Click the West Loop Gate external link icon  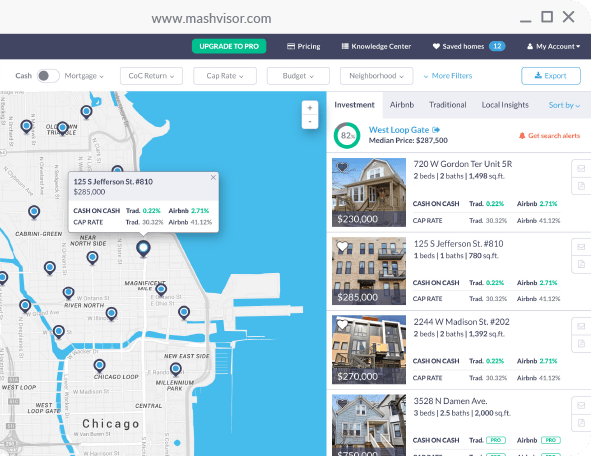click(436, 130)
